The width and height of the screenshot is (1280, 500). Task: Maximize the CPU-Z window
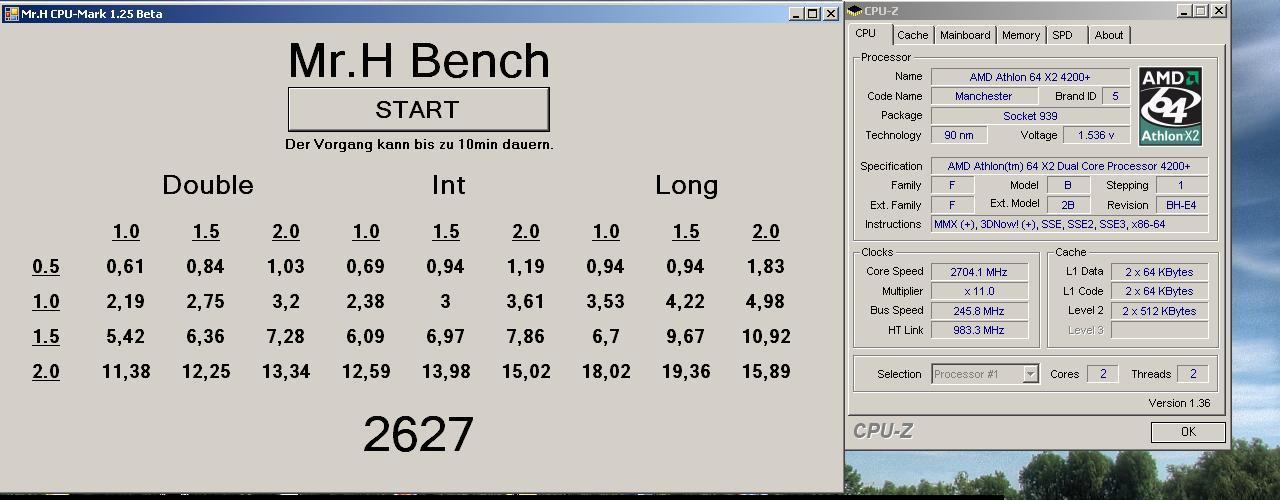(1201, 11)
